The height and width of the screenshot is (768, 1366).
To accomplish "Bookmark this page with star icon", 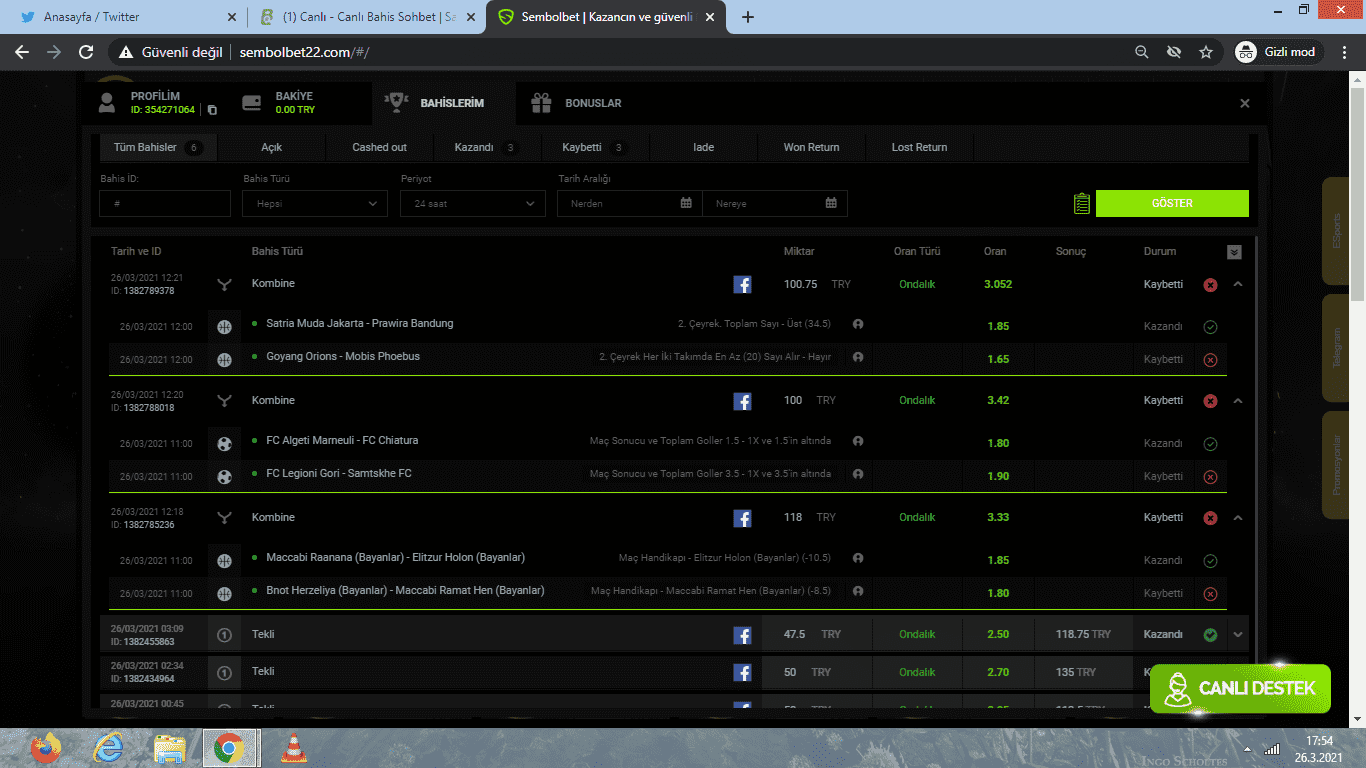I will [x=1206, y=52].
